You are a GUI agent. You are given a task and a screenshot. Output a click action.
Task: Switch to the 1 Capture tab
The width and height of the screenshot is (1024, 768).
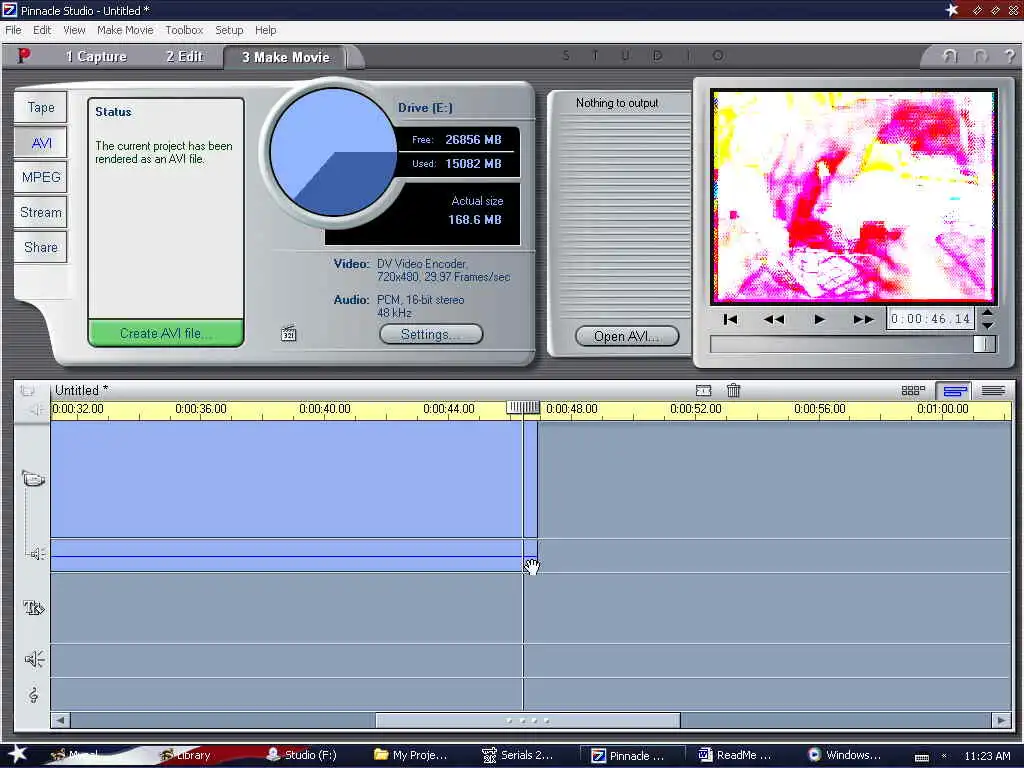[x=96, y=57]
